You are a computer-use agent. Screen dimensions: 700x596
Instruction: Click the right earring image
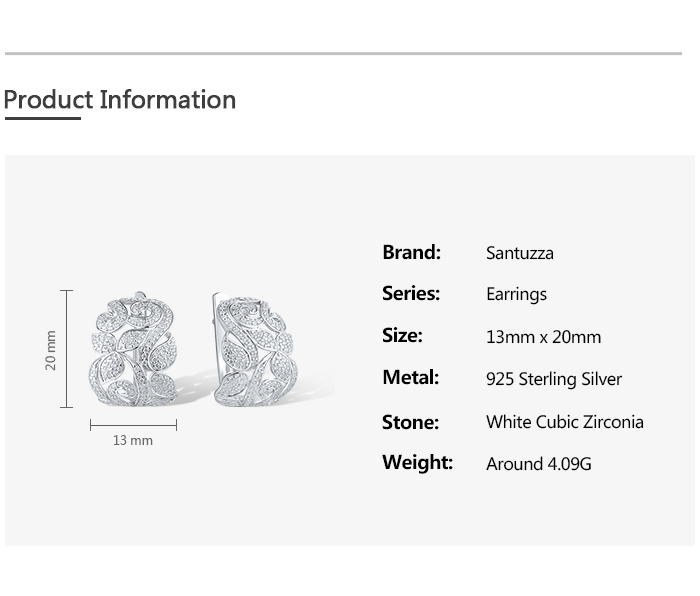click(250, 350)
